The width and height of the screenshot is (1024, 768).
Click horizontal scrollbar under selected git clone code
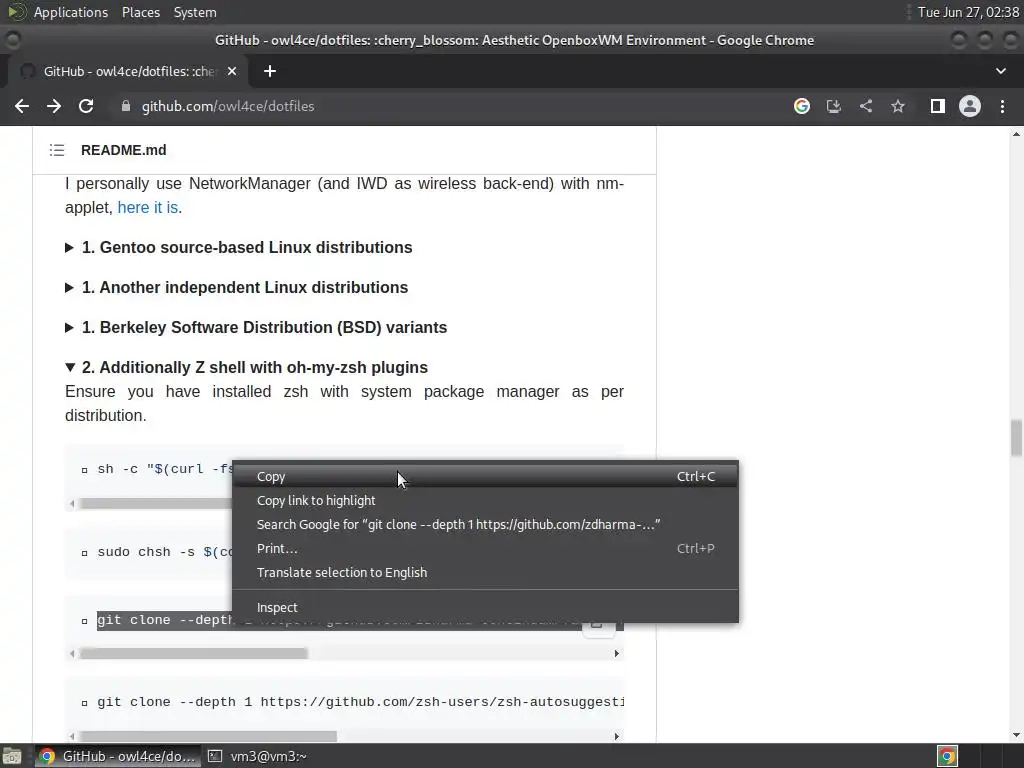pos(193,654)
